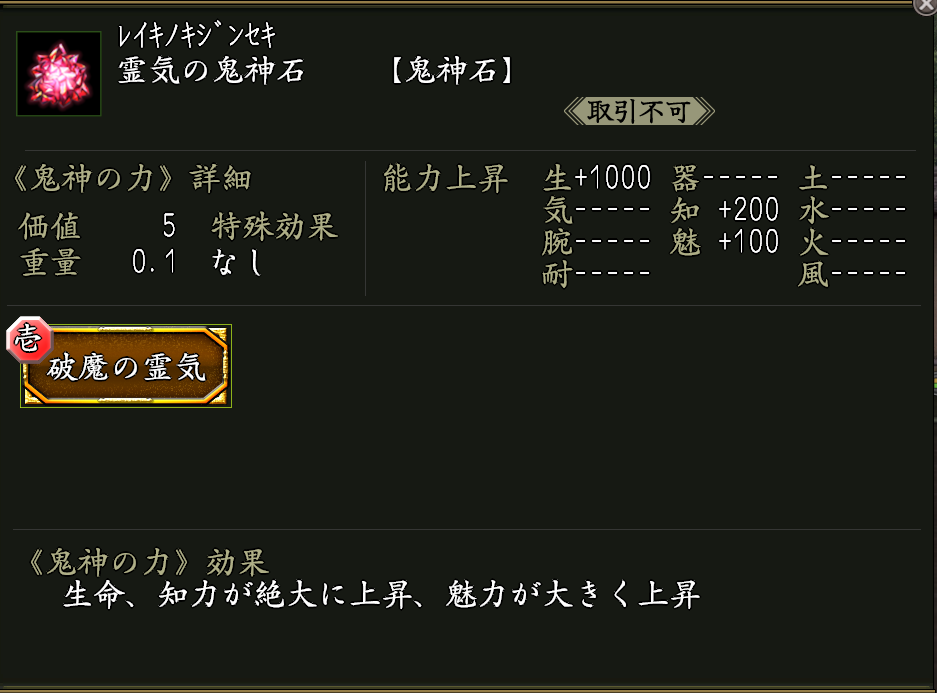
Task: Click the 能力上昇 heading
Action: (445, 180)
